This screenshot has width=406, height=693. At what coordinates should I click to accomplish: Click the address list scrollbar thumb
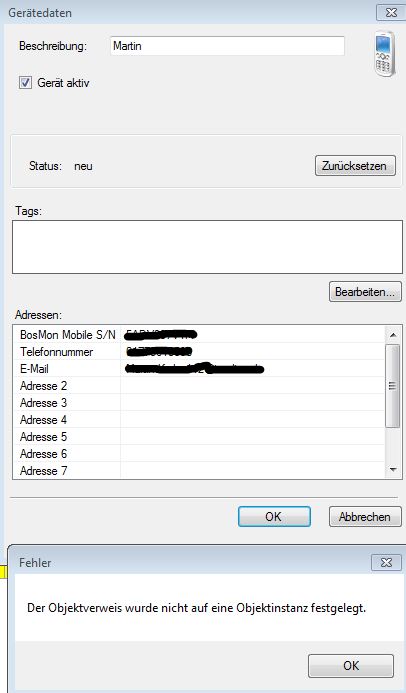(x=393, y=386)
